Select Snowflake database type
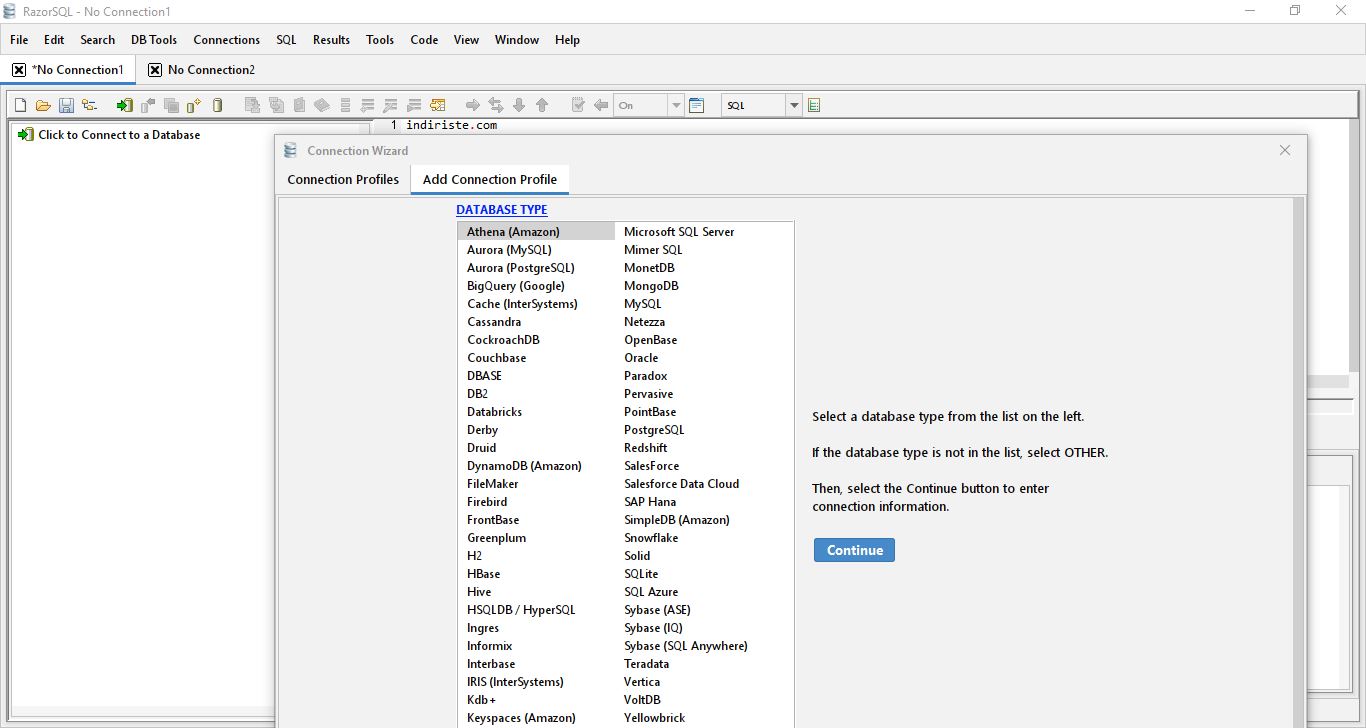Viewport: 1366px width, 728px height. click(x=651, y=538)
